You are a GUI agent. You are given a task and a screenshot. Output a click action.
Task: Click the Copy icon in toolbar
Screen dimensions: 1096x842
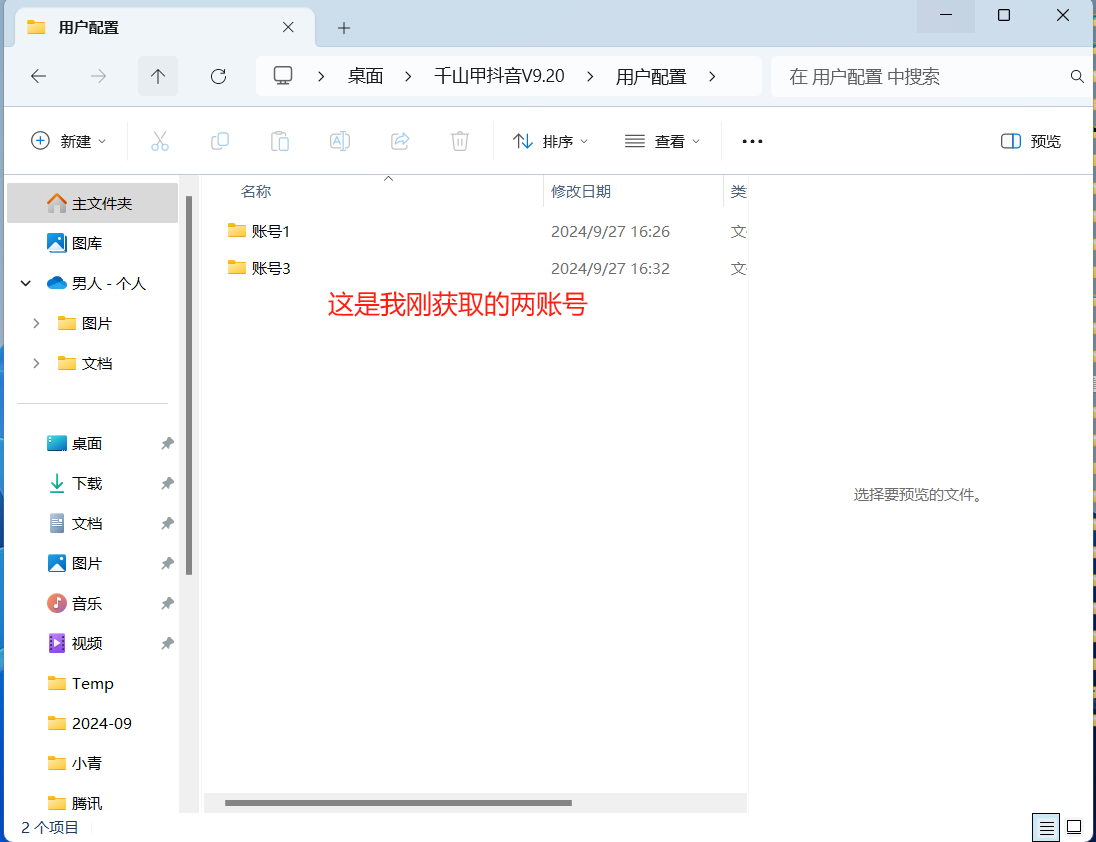tap(220, 141)
